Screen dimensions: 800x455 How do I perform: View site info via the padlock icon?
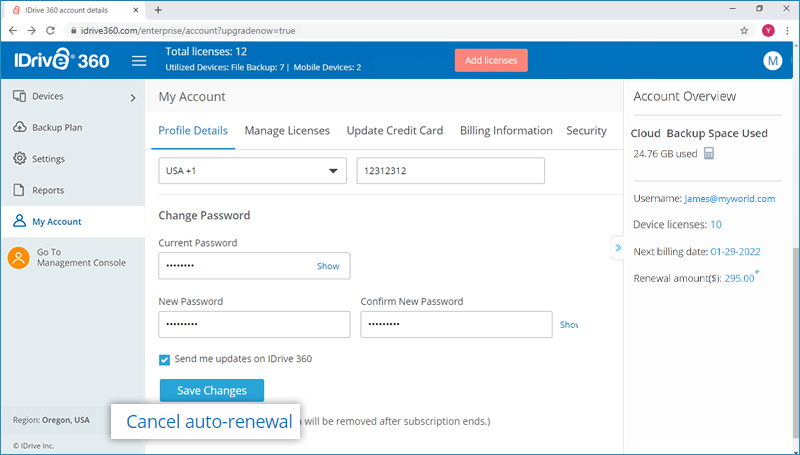tap(73, 31)
